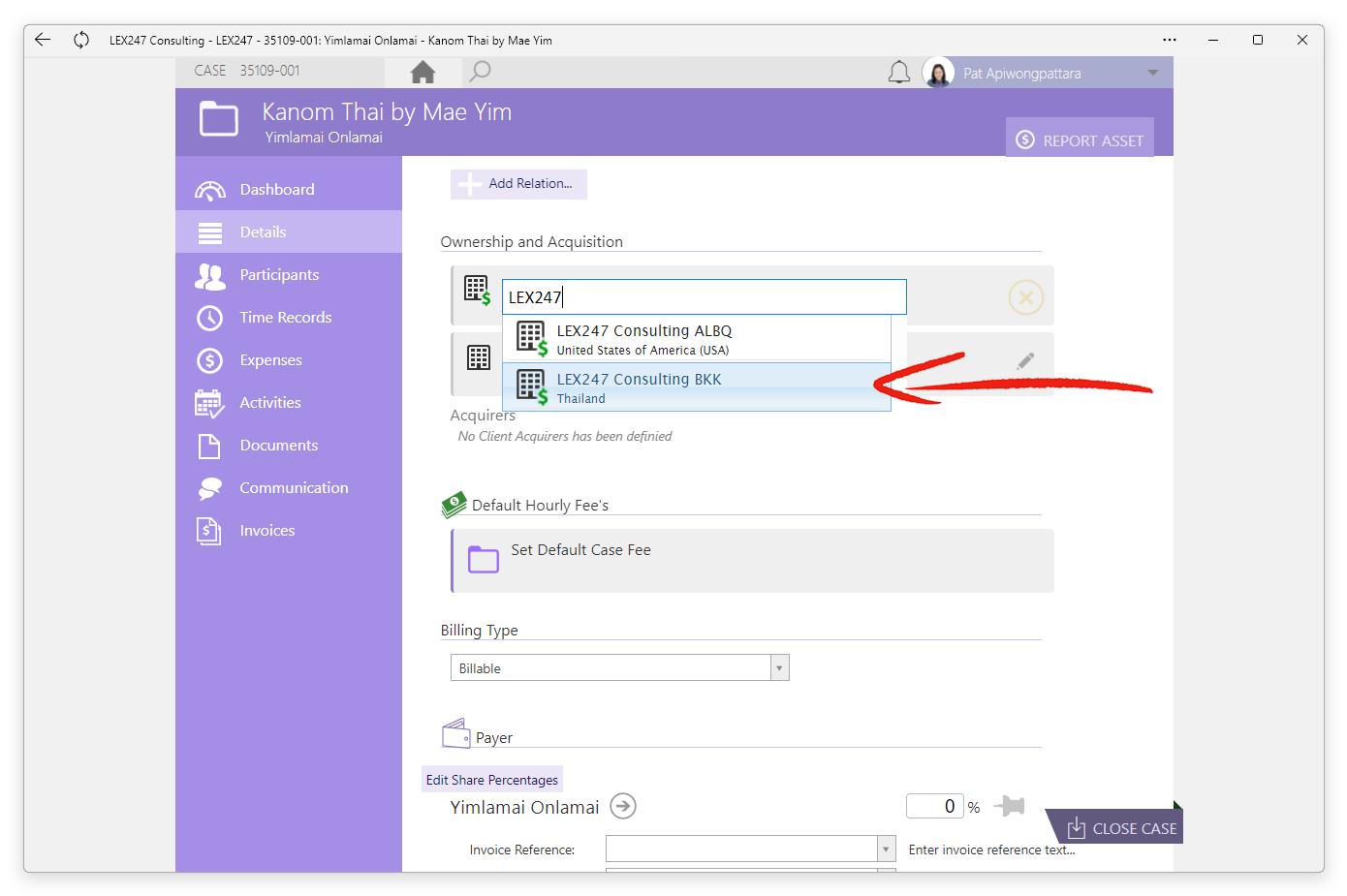Select LEX247 Consulting BKK suggestion
Screen dimensions: 1347x896
(697, 387)
